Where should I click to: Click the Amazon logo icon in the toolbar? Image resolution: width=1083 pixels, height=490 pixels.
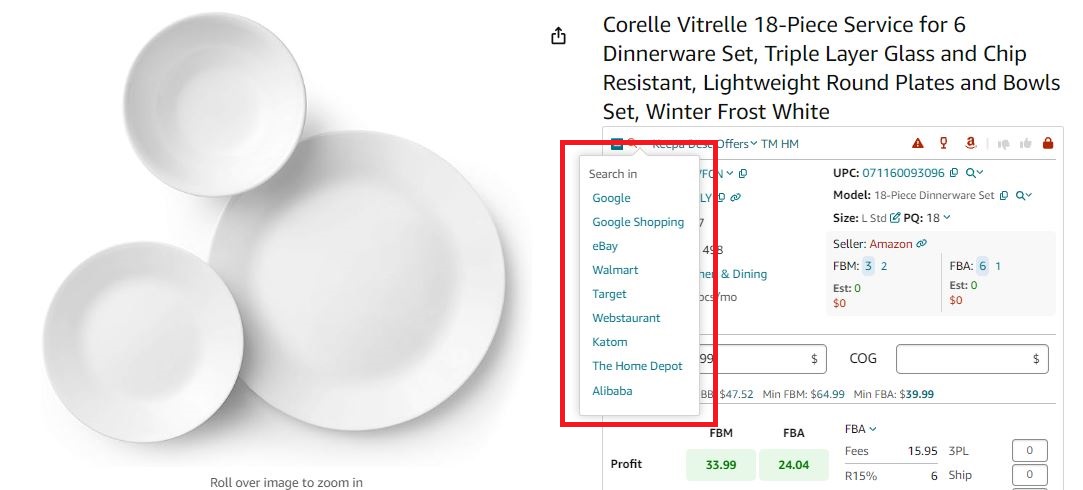pos(969,144)
